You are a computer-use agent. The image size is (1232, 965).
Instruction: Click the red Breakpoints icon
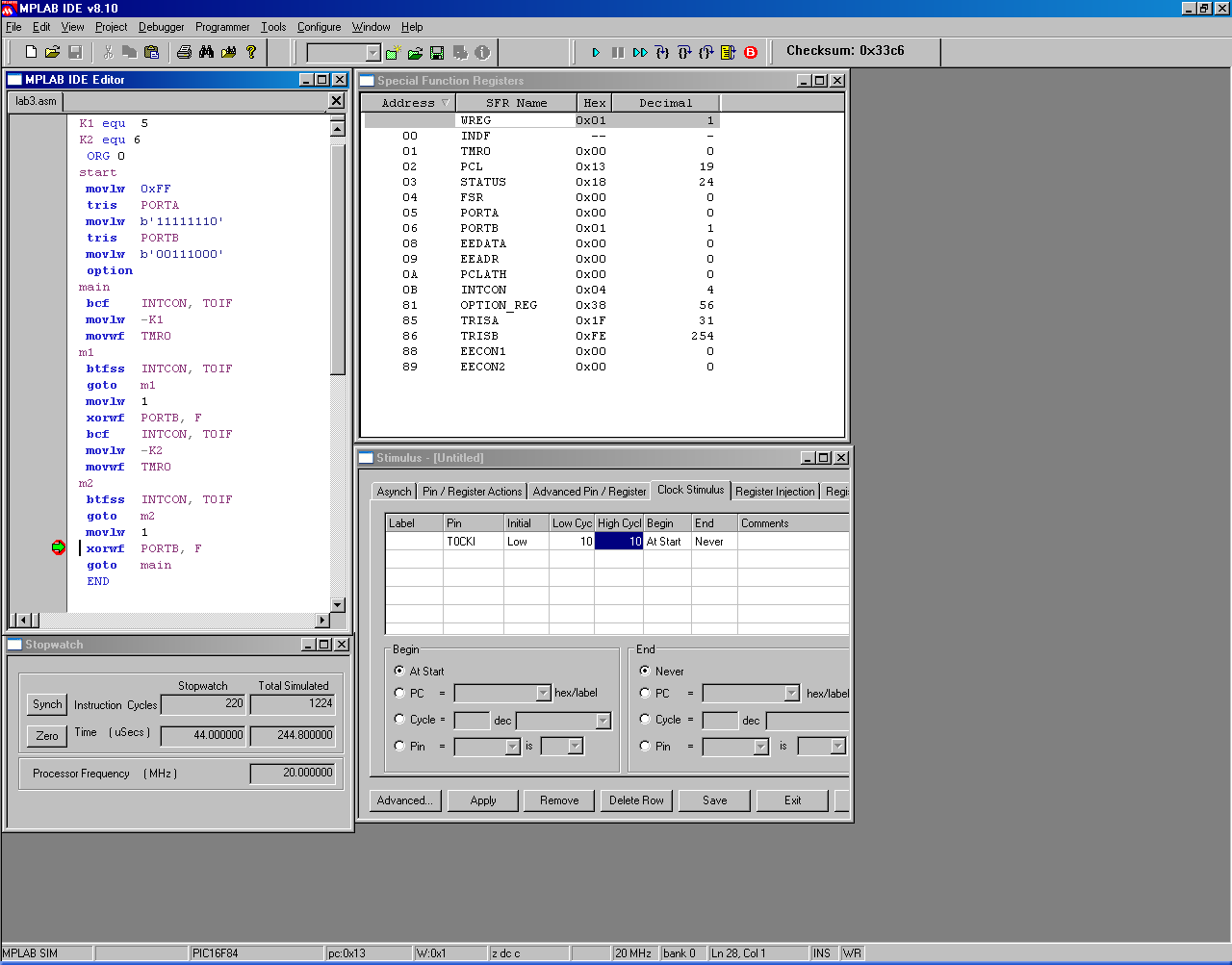[x=751, y=53]
